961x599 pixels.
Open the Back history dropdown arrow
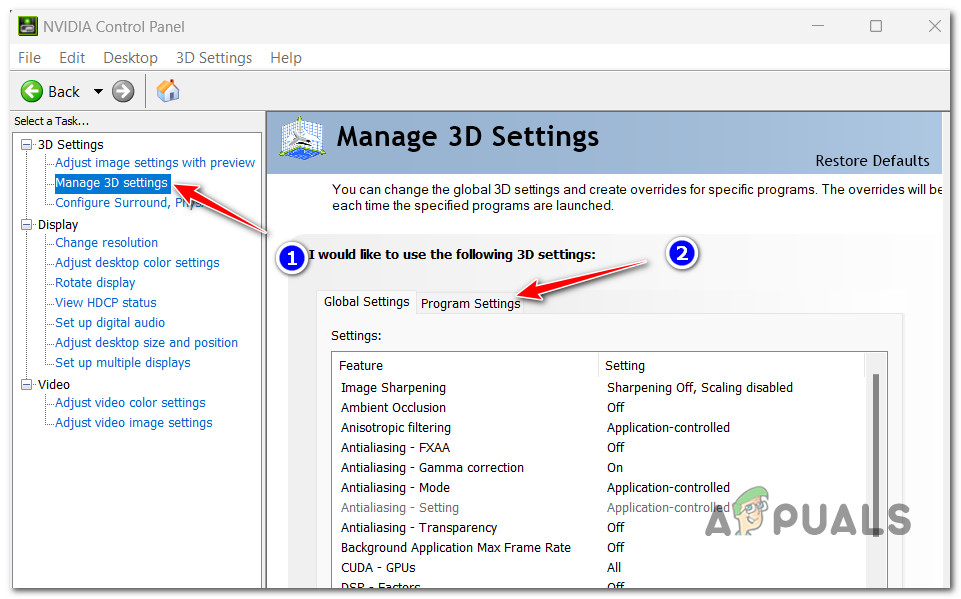tap(98, 91)
